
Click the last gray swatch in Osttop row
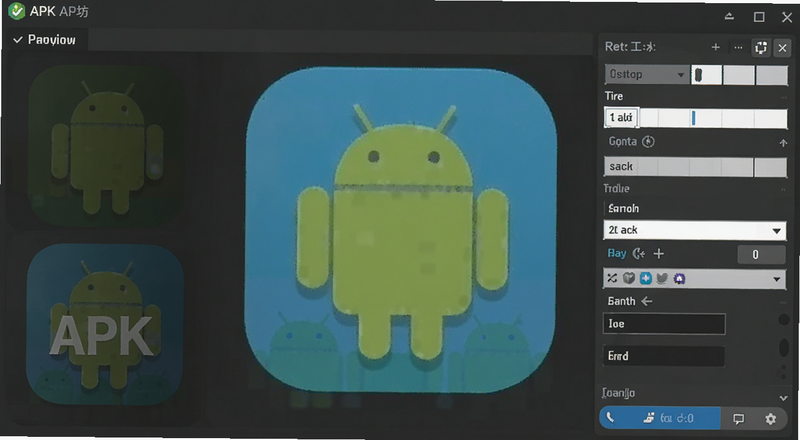coord(771,75)
